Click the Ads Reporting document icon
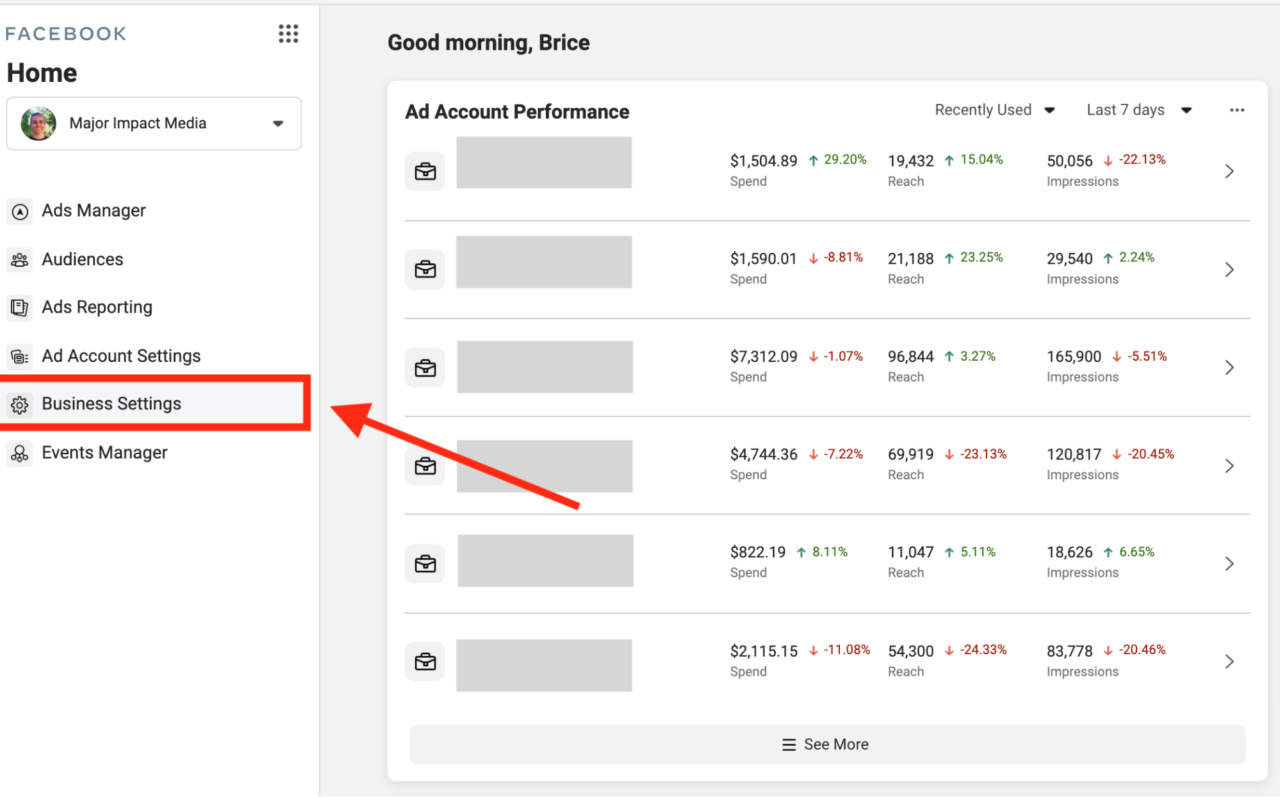Screen dimensions: 1280x797 point(19,308)
